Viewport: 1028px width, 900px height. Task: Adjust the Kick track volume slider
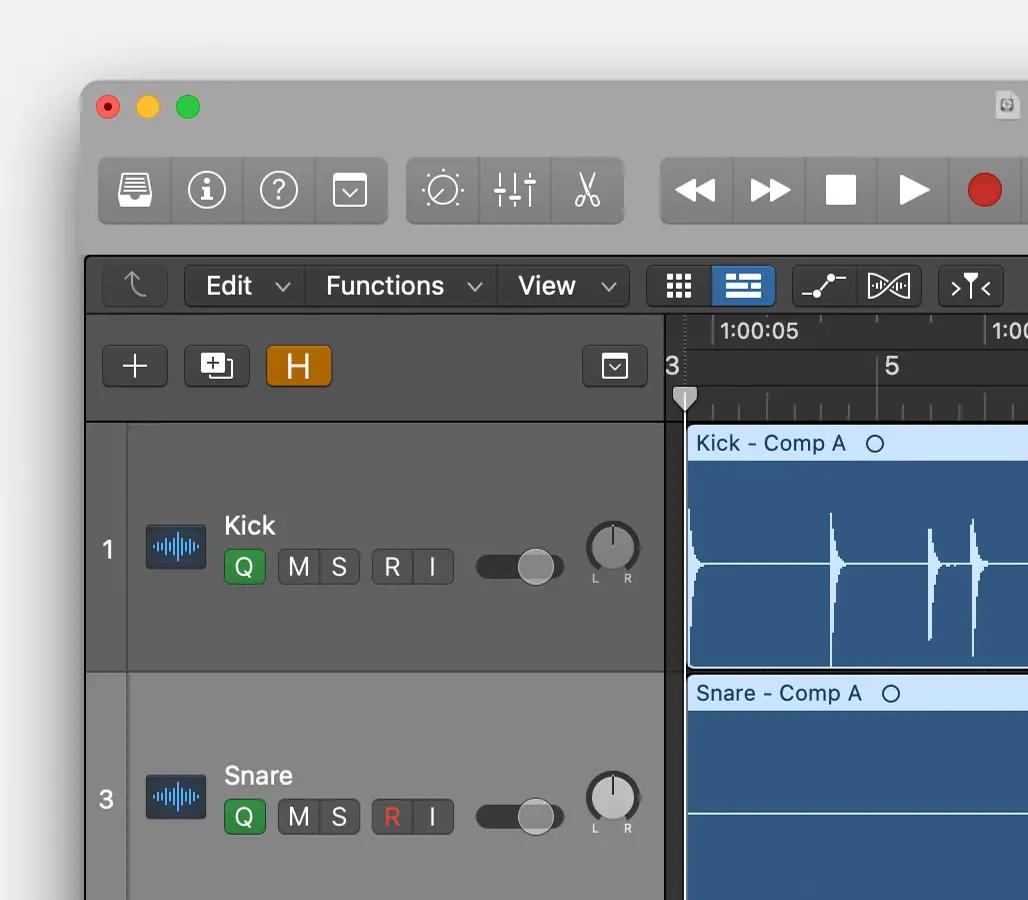519,567
